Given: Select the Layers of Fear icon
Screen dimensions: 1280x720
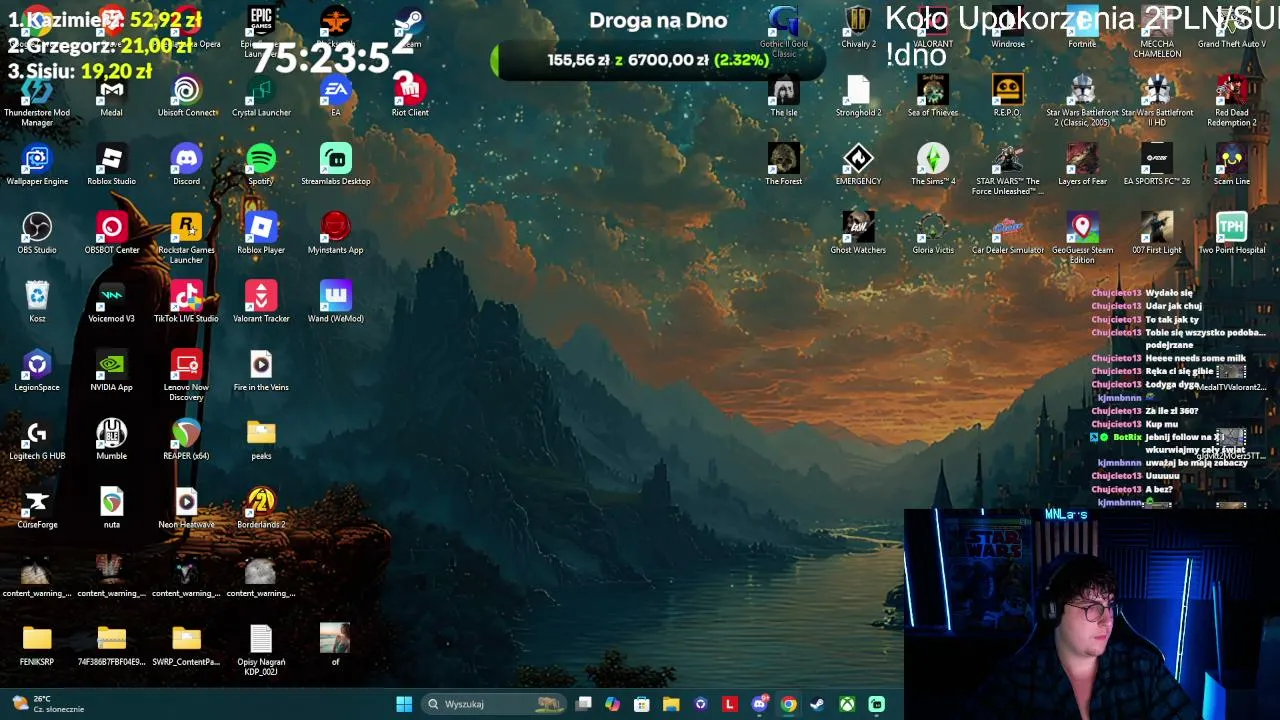Looking at the screenshot, I should [x=1082, y=166].
